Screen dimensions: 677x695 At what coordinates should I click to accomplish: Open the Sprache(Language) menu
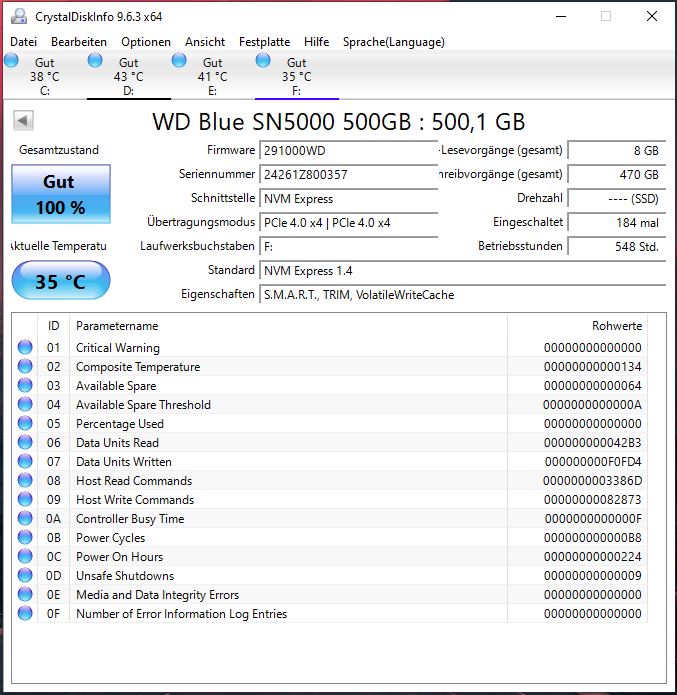pyautogui.click(x=394, y=42)
